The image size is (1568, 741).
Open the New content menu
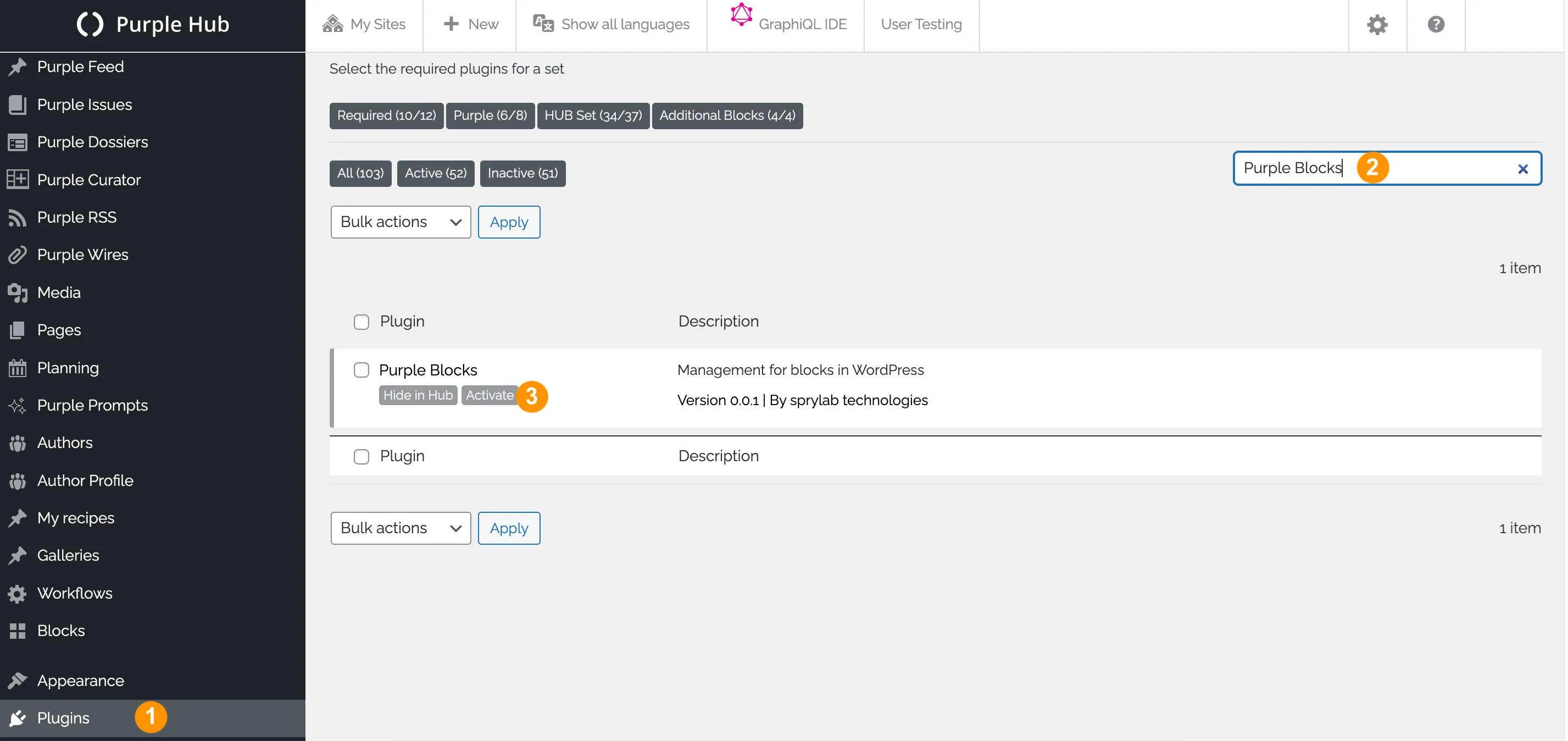click(x=470, y=24)
